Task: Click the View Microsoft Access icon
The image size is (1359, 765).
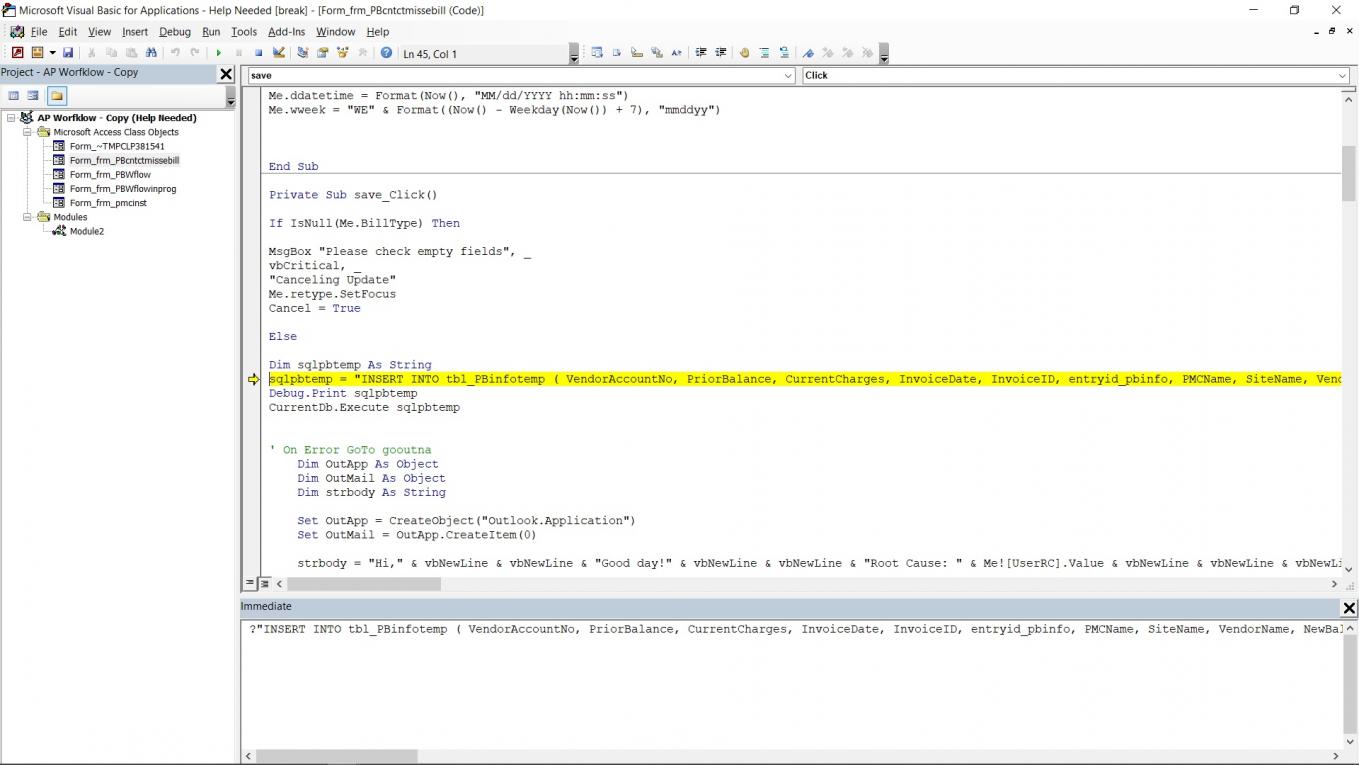Action: [17, 53]
